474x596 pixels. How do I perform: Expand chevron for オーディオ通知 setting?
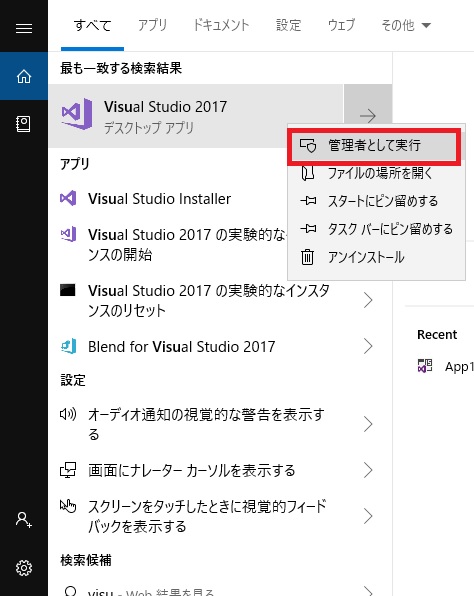[x=368, y=424]
